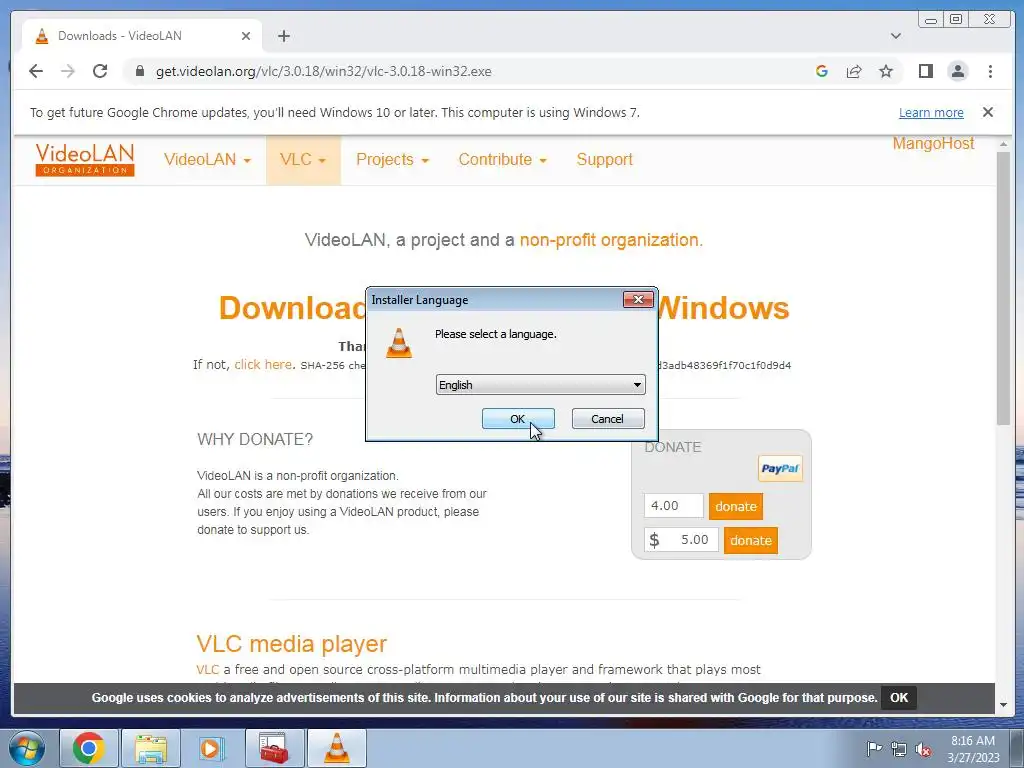Open Chrome three-dot menu
The height and width of the screenshot is (768, 1024).
(990, 71)
